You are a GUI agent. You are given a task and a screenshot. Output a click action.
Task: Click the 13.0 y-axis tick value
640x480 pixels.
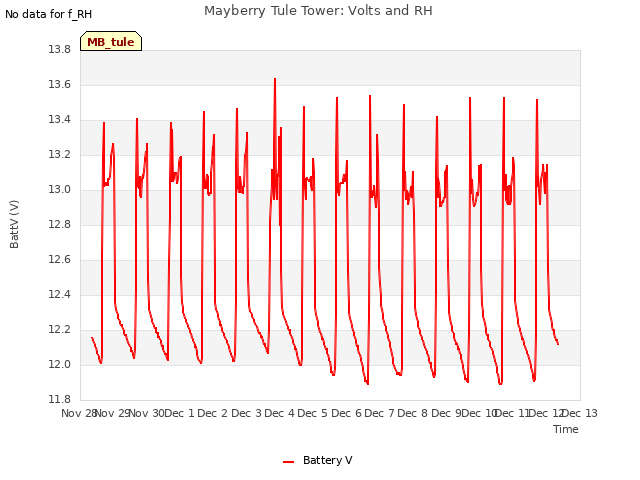tap(60, 189)
